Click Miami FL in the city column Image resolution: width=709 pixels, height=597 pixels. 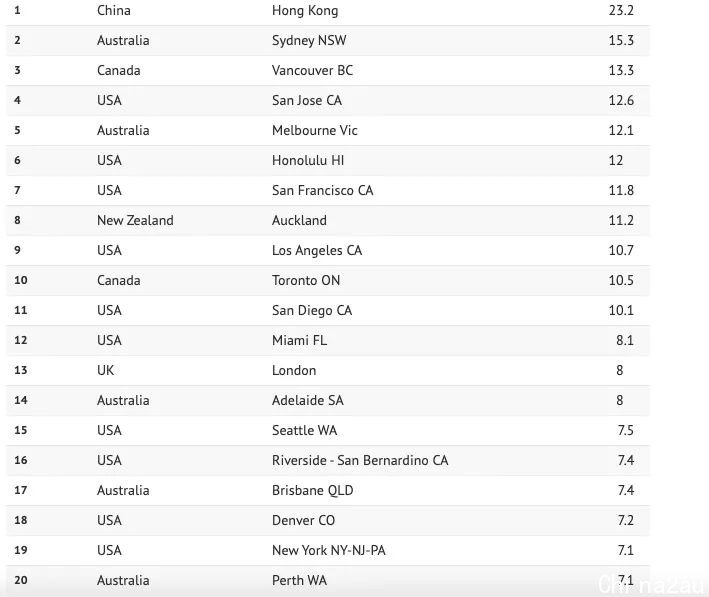pyautogui.click(x=299, y=341)
